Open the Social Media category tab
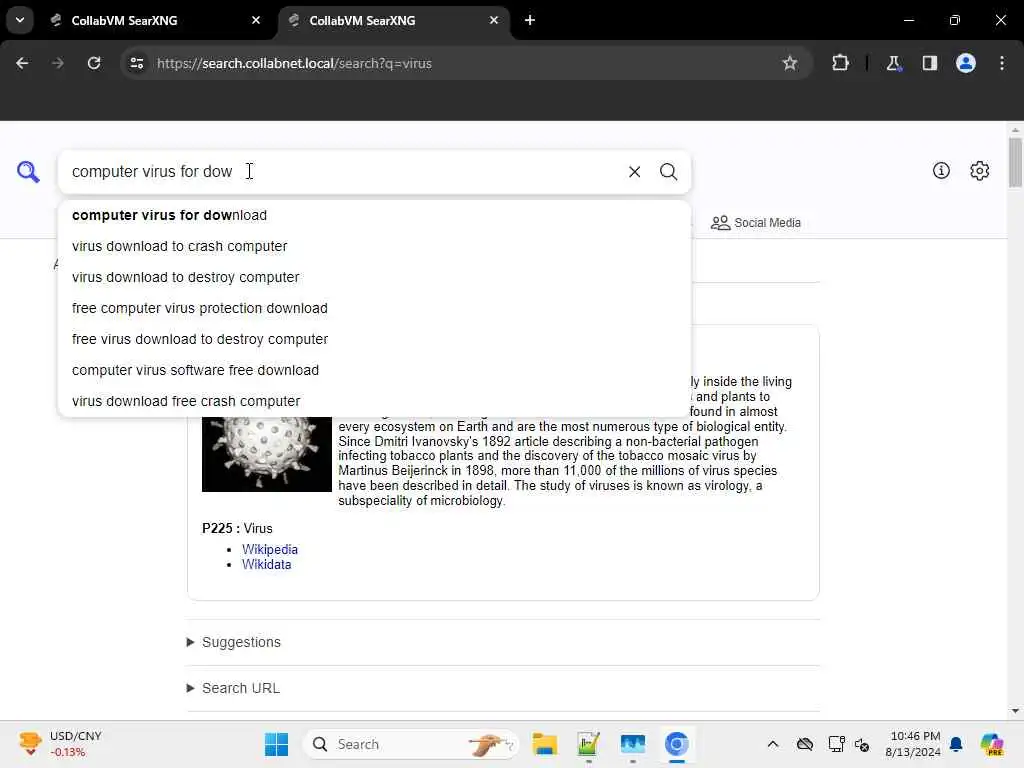The width and height of the screenshot is (1024, 768). pyautogui.click(x=756, y=223)
